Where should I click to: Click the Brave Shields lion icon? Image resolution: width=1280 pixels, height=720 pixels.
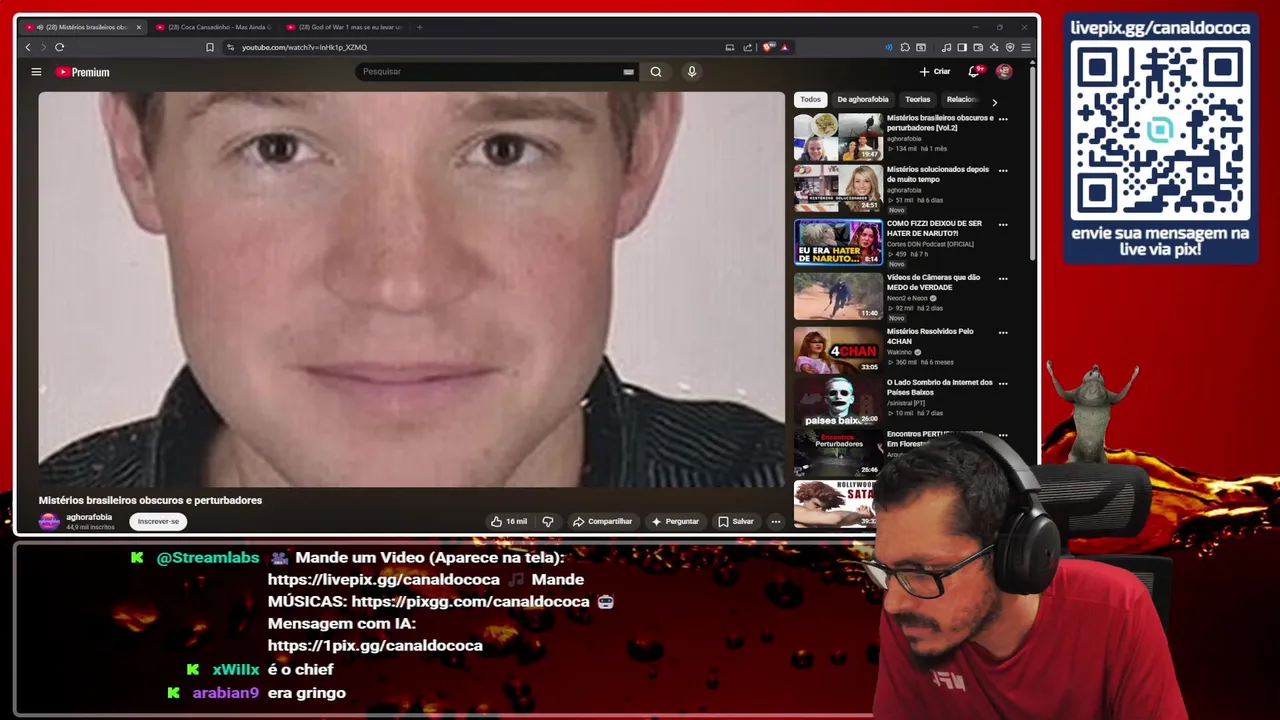[768, 47]
